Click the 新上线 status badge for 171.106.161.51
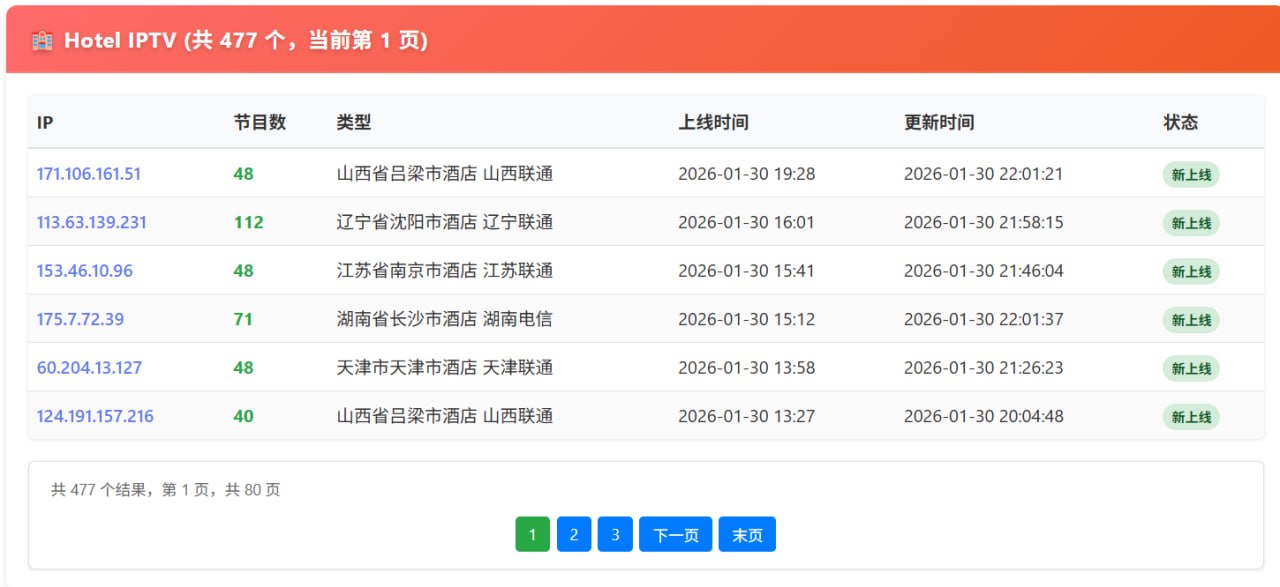1280x587 pixels. tap(1190, 173)
